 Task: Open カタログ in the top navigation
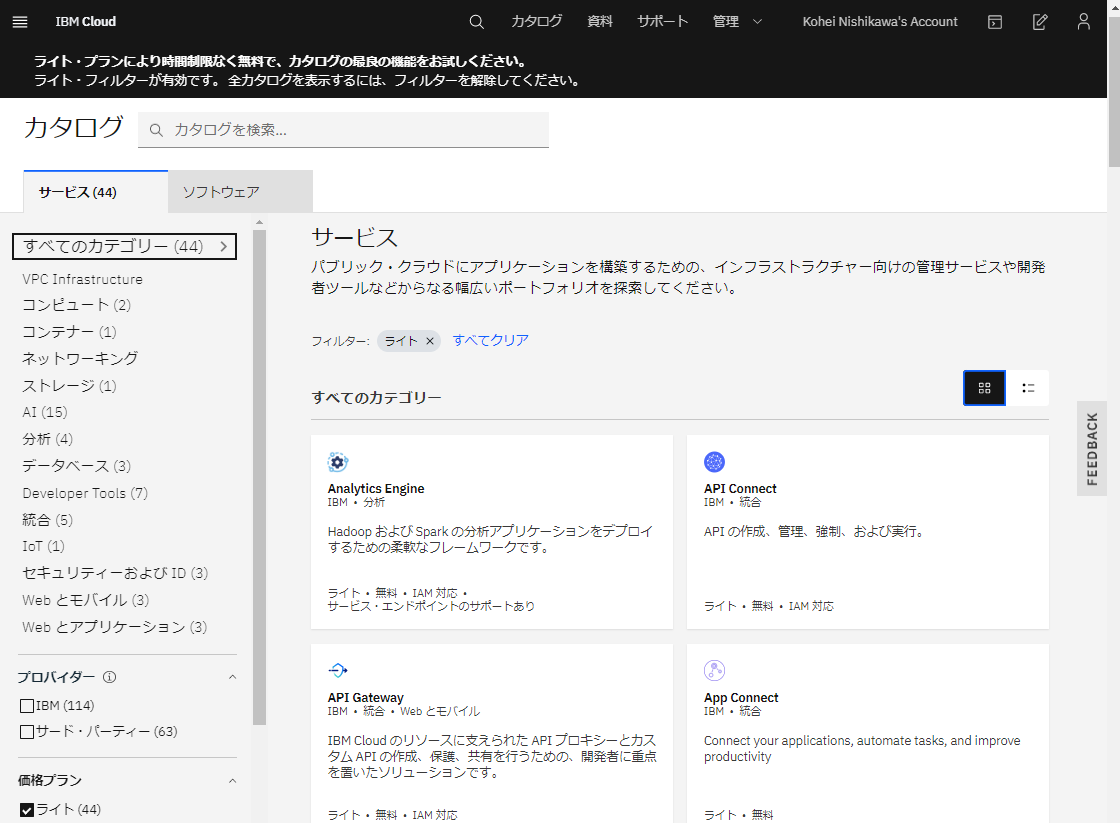536,22
